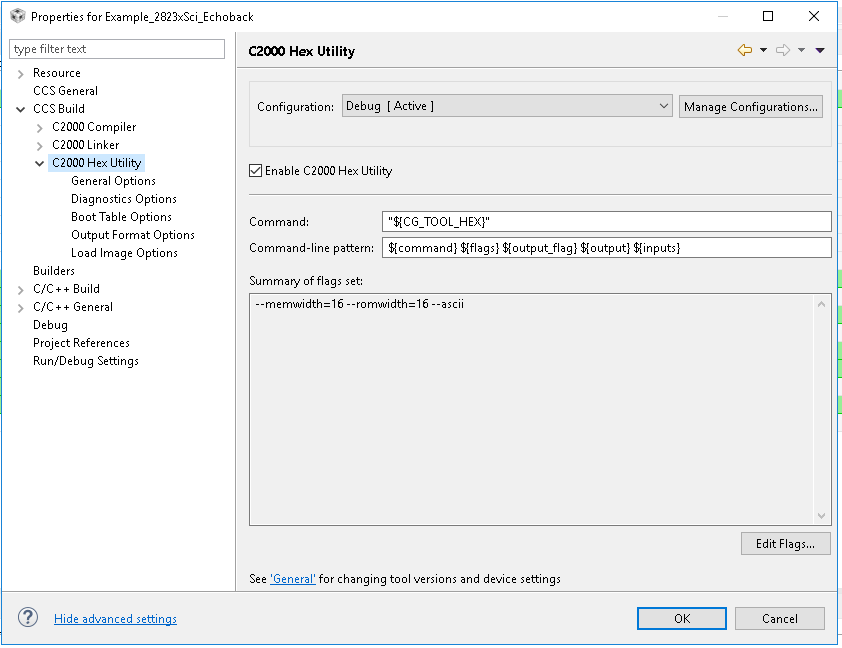Select C2000 Linker tree item
This screenshot has height=648, width=842.
pyautogui.click(x=85, y=144)
